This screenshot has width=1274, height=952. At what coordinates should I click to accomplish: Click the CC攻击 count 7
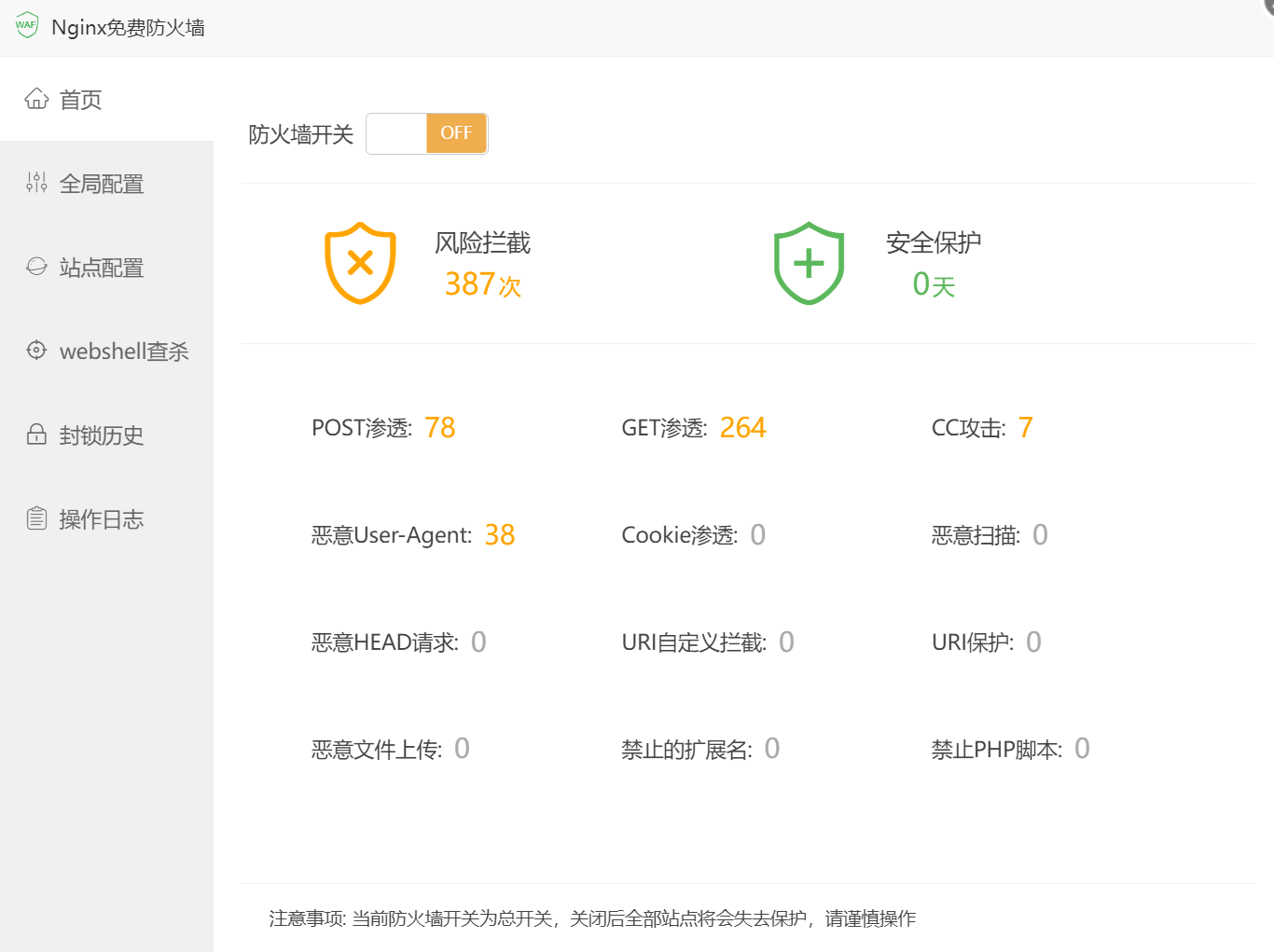point(1026,428)
